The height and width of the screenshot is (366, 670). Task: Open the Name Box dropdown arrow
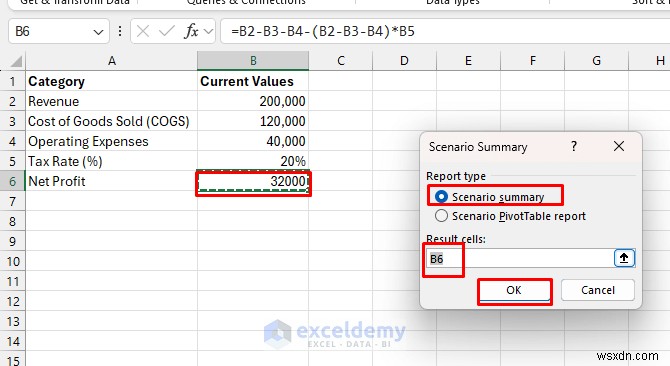[98, 32]
